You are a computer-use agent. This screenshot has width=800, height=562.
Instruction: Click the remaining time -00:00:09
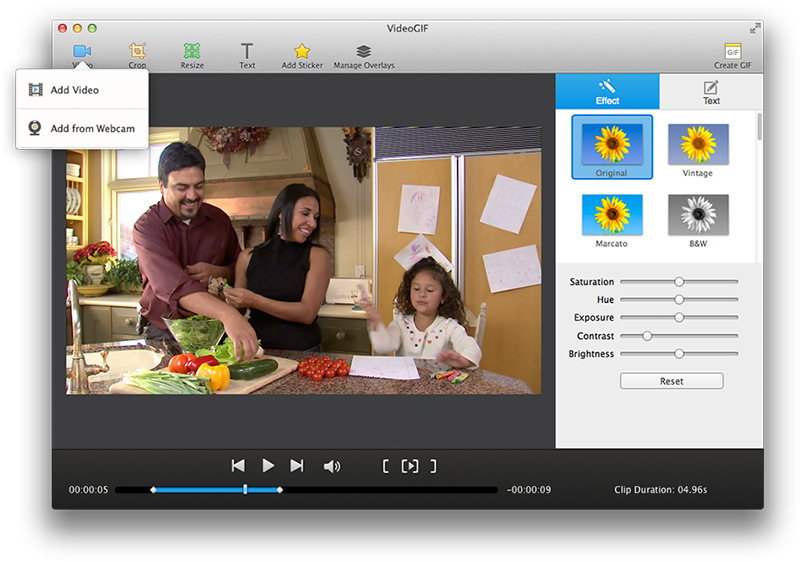529,490
